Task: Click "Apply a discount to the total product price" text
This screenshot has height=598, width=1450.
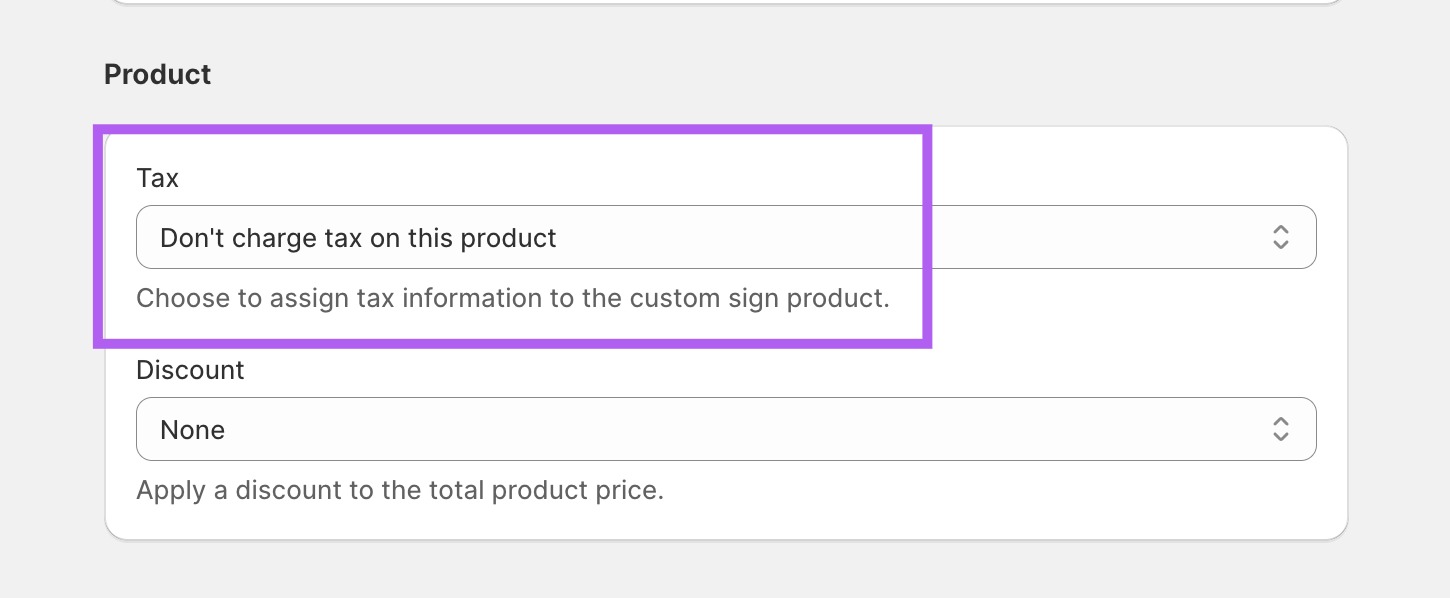Action: click(400, 490)
